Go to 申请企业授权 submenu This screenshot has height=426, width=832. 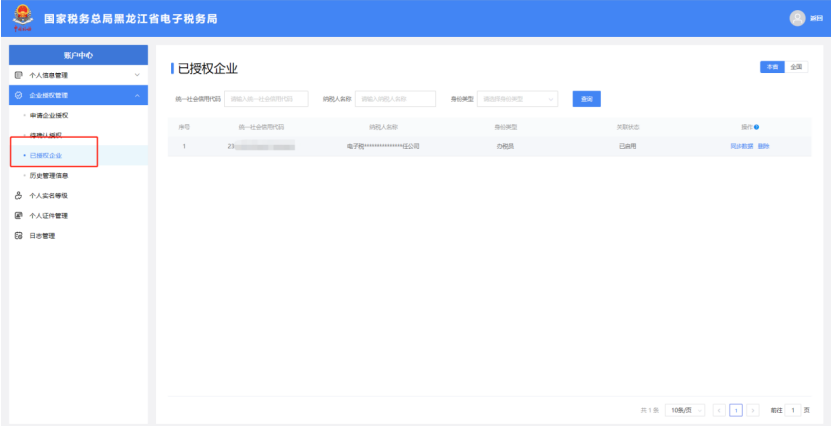coord(49,115)
